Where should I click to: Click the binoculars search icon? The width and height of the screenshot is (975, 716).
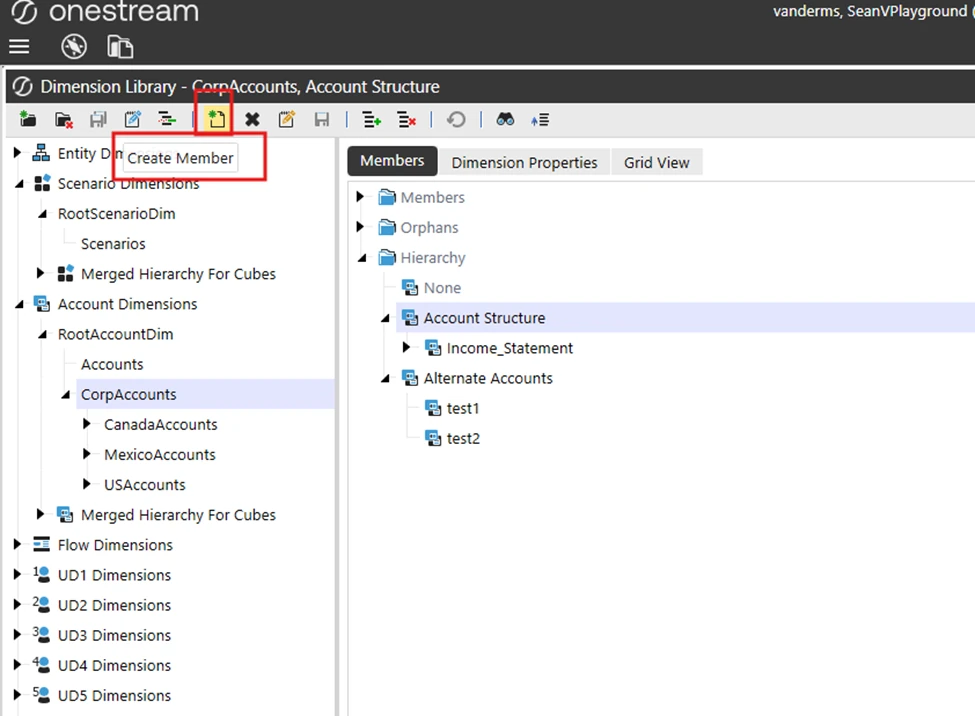[x=505, y=119]
